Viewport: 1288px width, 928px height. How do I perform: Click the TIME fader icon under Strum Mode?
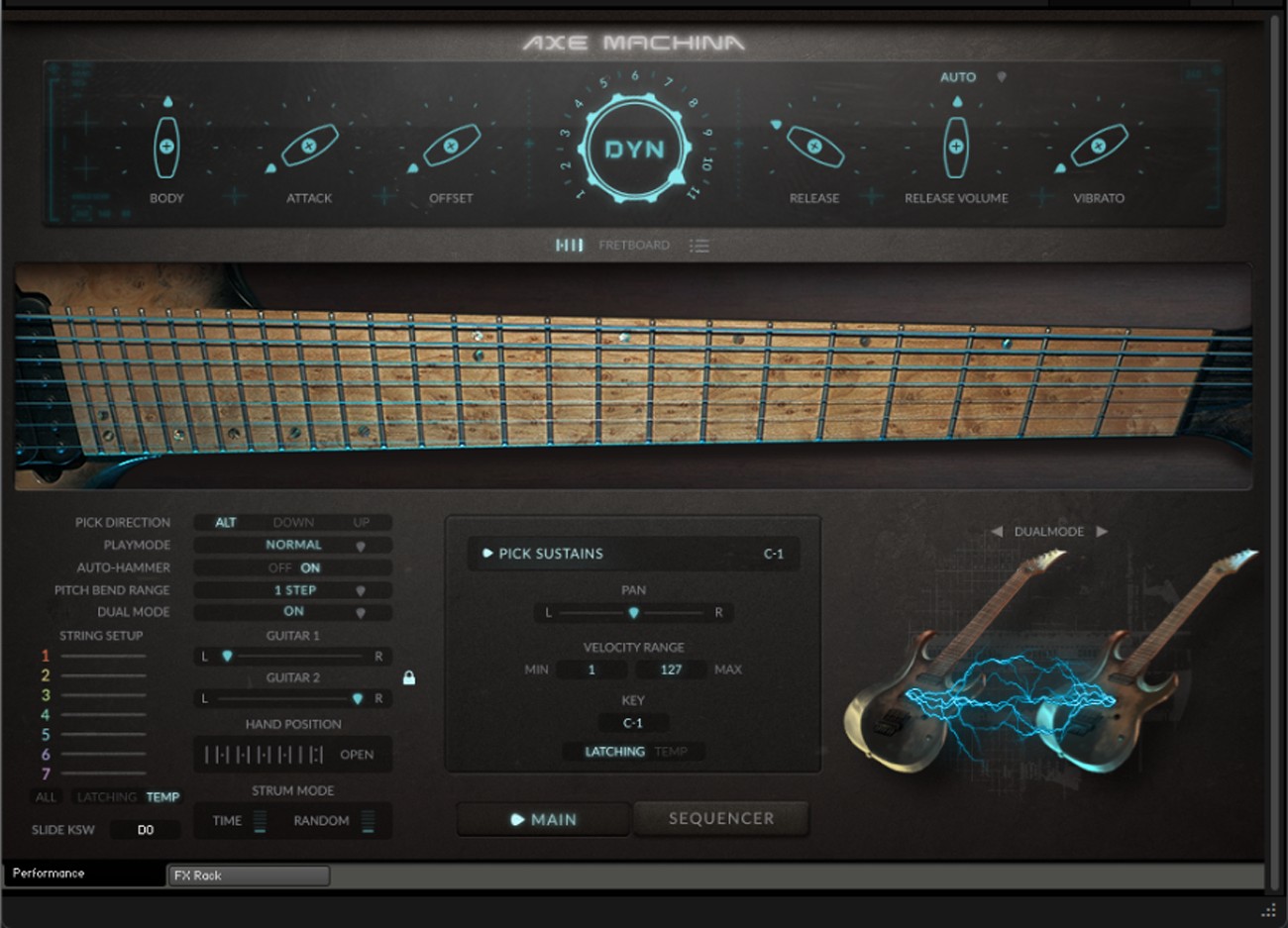(259, 820)
